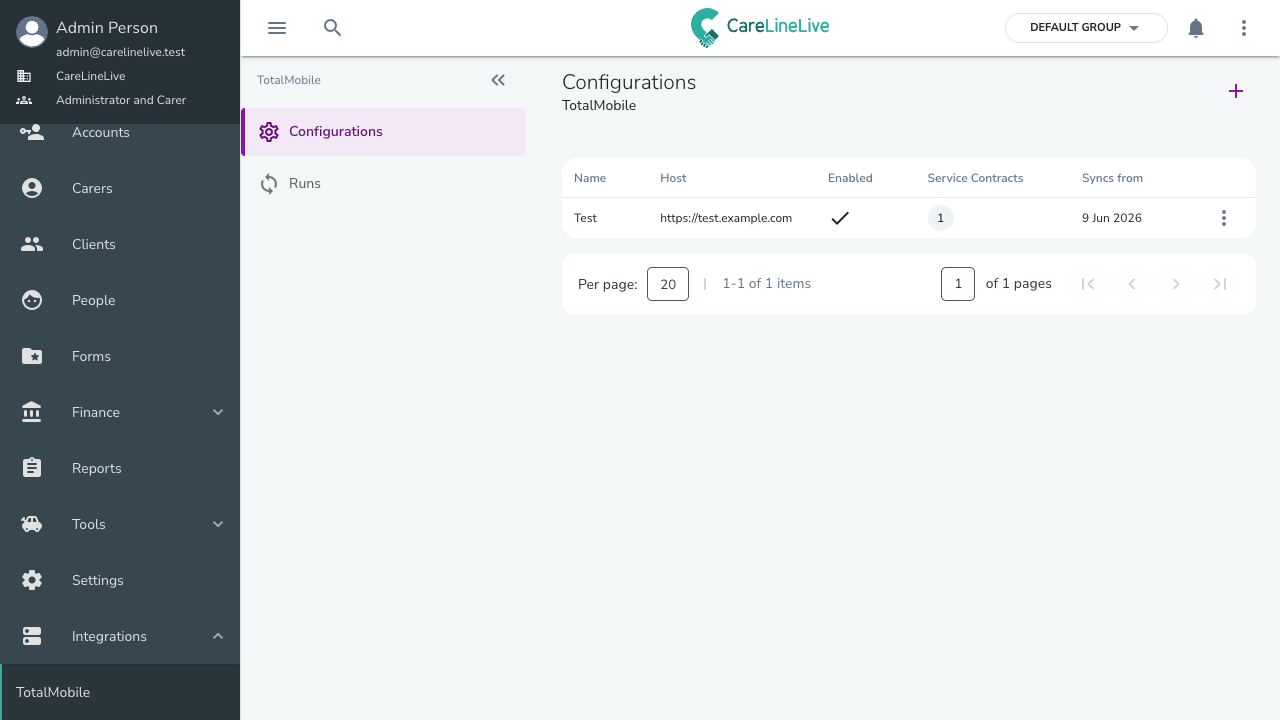This screenshot has width=1280, height=720.
Task: Open the Configurations tab
Action: 384,132
